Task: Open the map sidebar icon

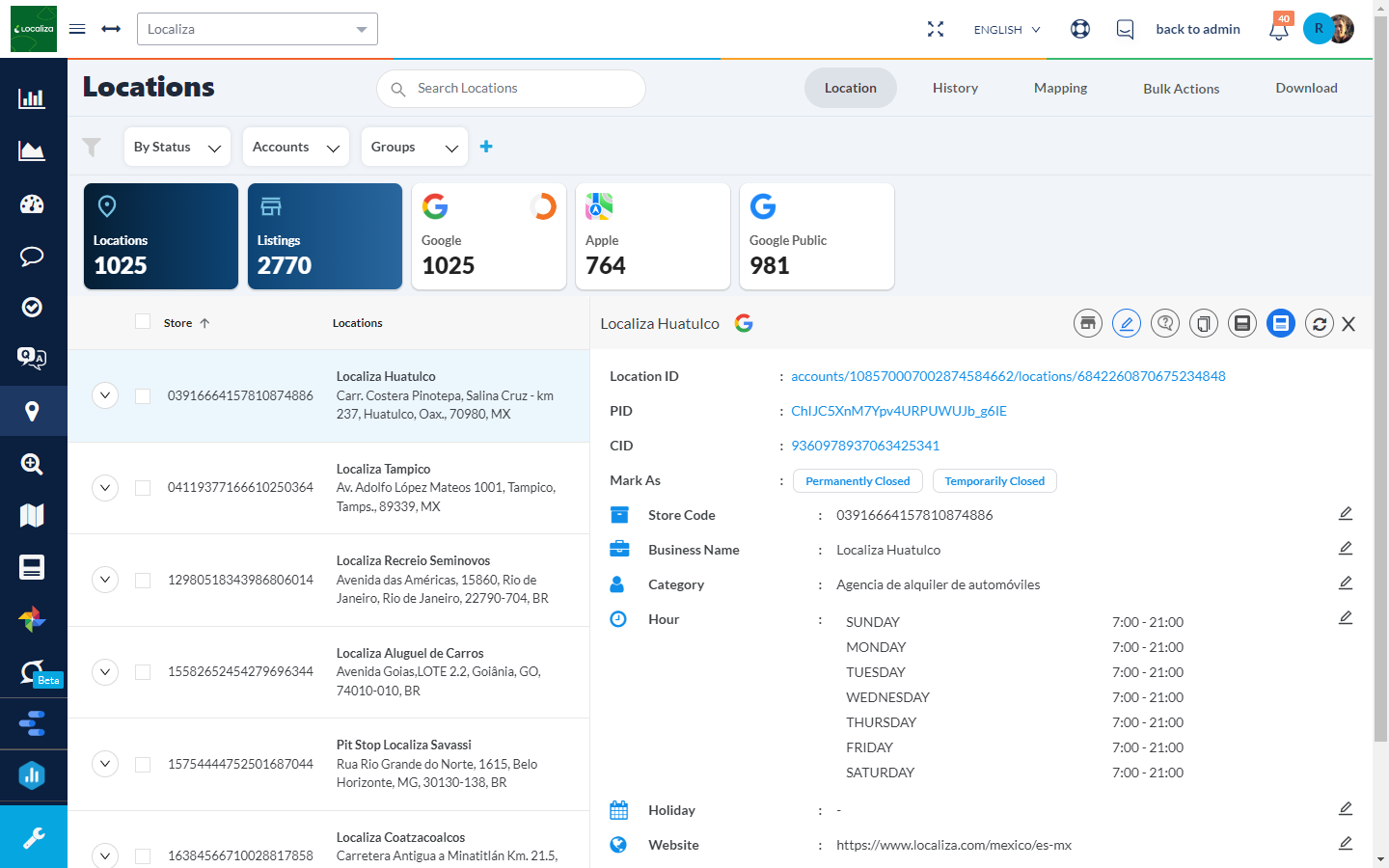Action: 32,515
